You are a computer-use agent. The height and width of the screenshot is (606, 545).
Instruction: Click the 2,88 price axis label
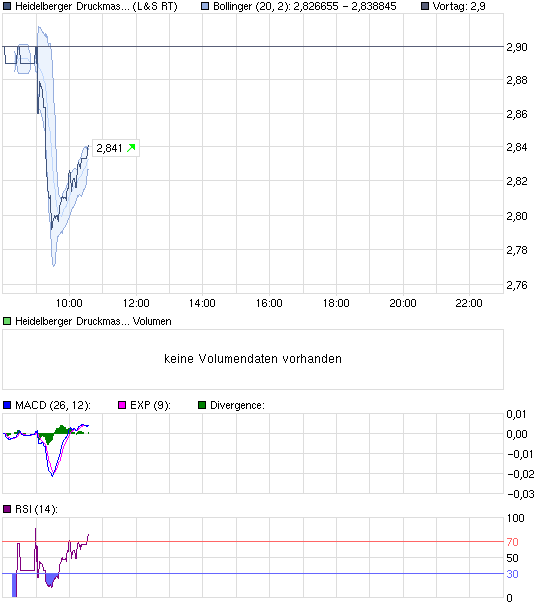[x=517, y=80]
